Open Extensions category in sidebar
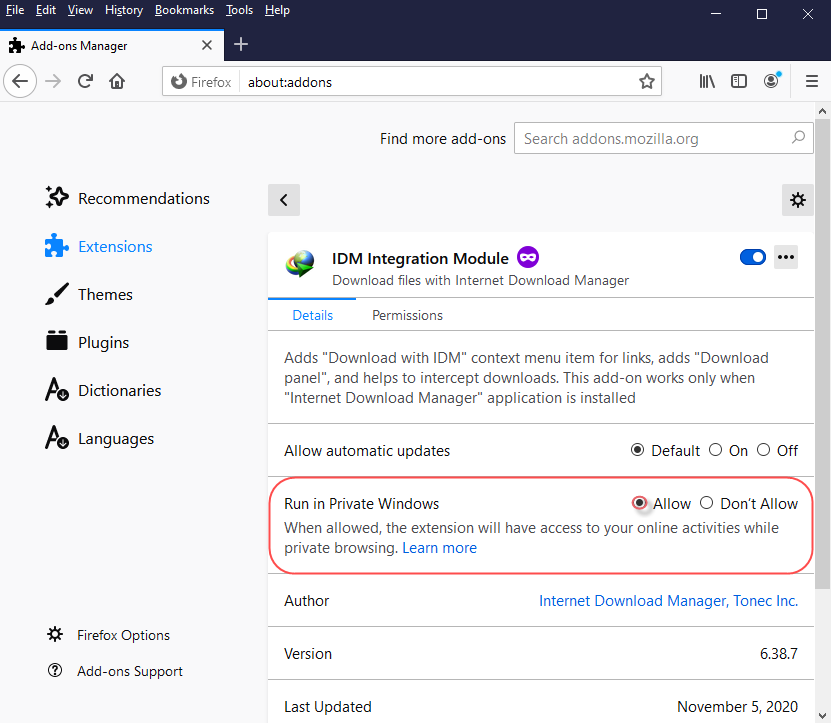 coord(99,246)
